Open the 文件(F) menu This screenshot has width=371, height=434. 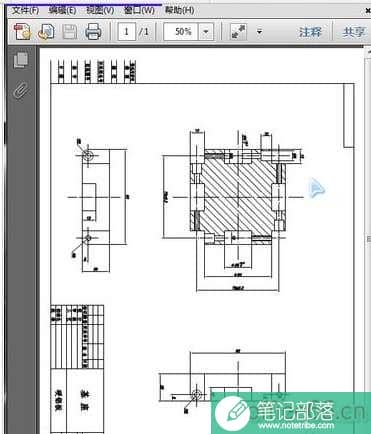(25, 10)
